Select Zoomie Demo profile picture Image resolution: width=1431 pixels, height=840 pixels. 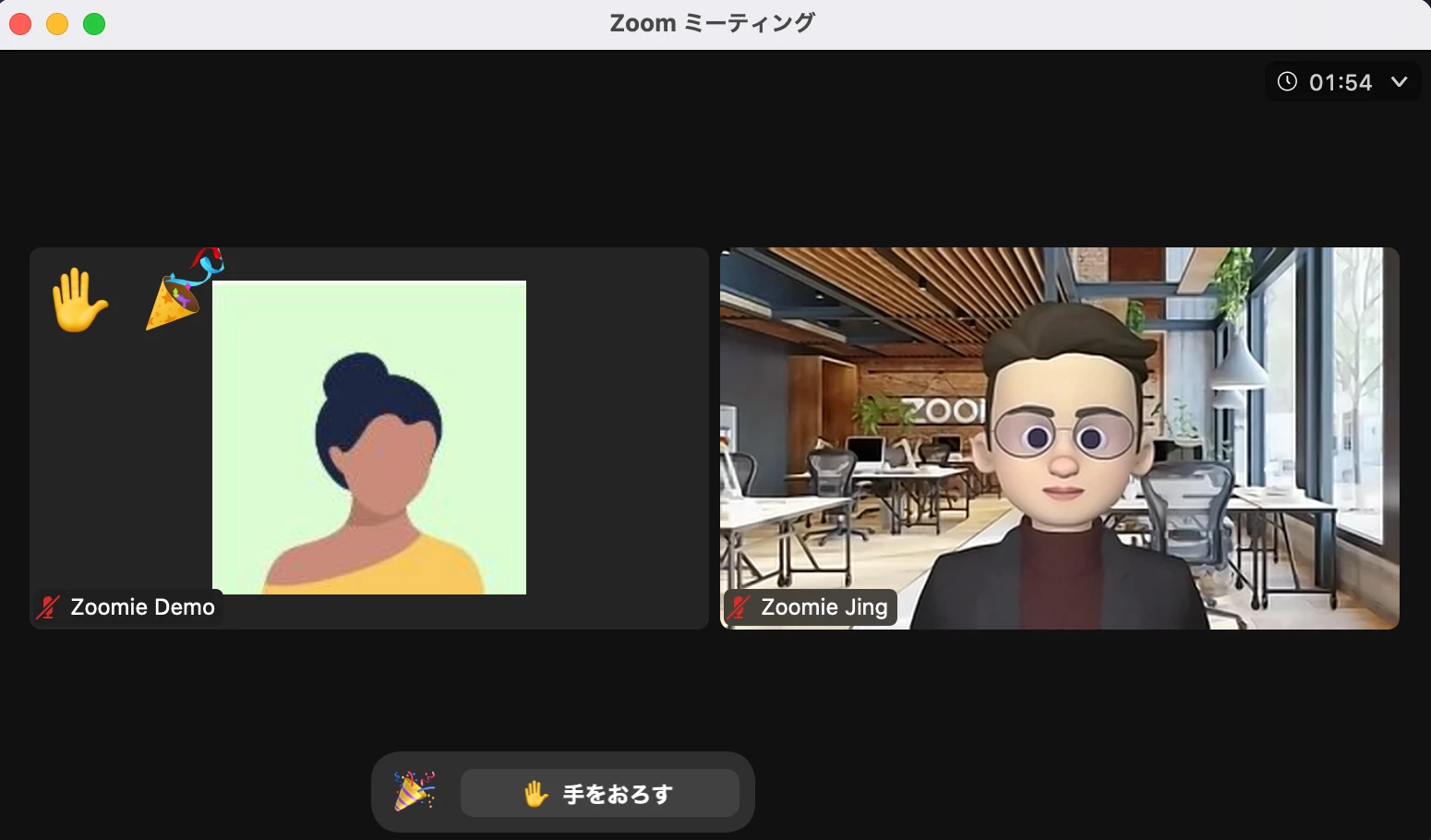369,438
